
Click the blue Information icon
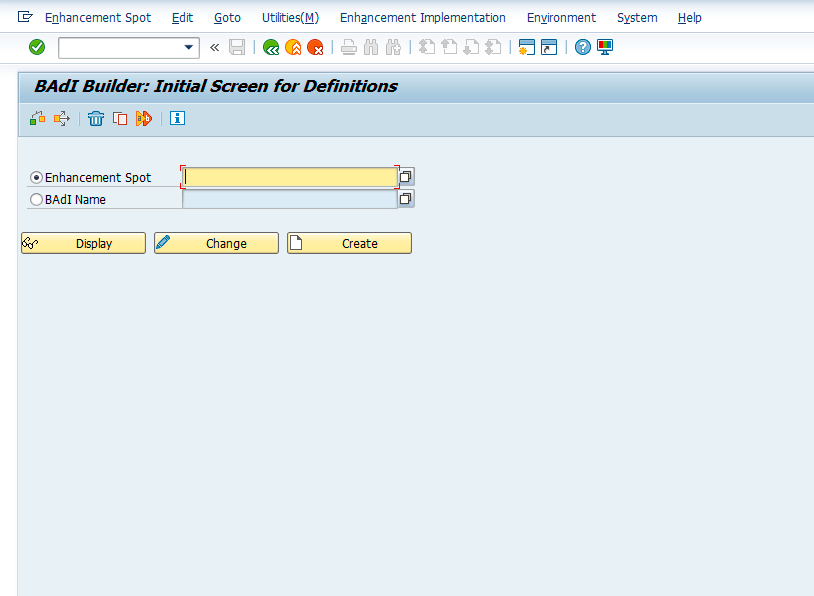click(x=177, y=118)
